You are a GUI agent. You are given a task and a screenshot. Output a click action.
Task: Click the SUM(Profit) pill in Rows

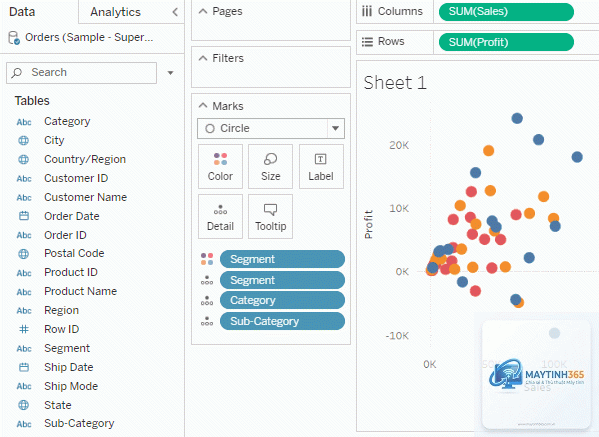coord(506,42)
